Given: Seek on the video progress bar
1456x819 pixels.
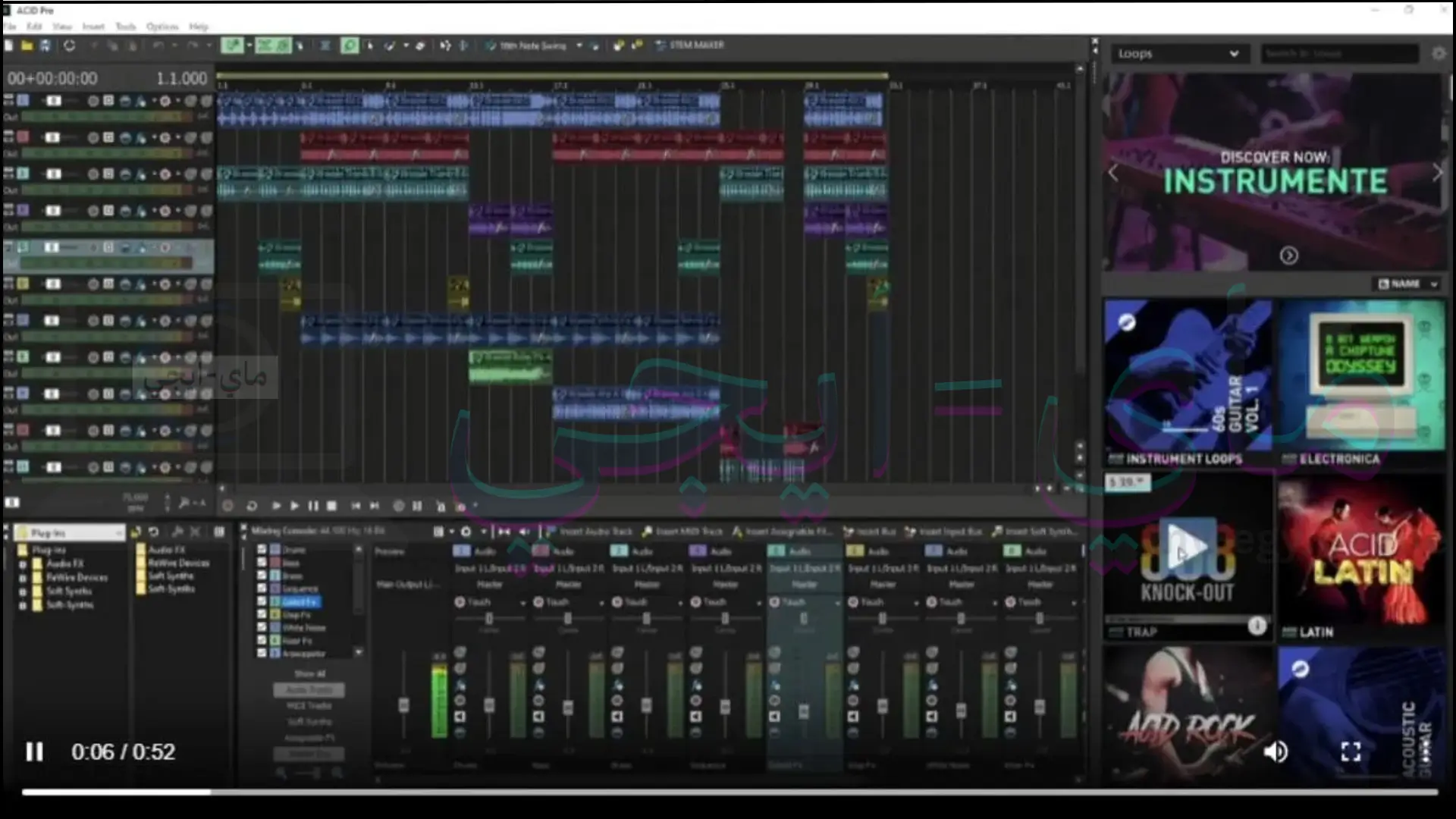Looking at the screenshot, I should pos(730,792).
